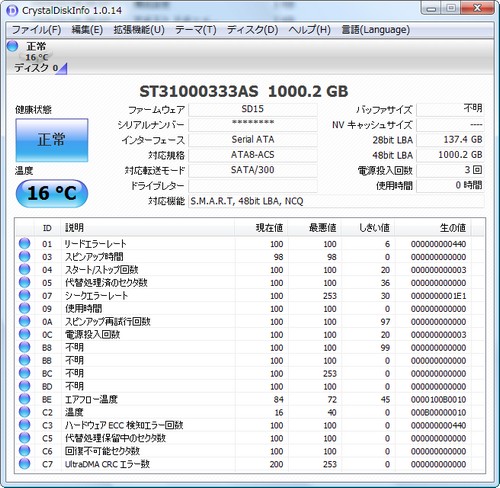
Task: Click status orb for C7 UltraDMA CRC エラー数
Action: [x=24, y=464]
